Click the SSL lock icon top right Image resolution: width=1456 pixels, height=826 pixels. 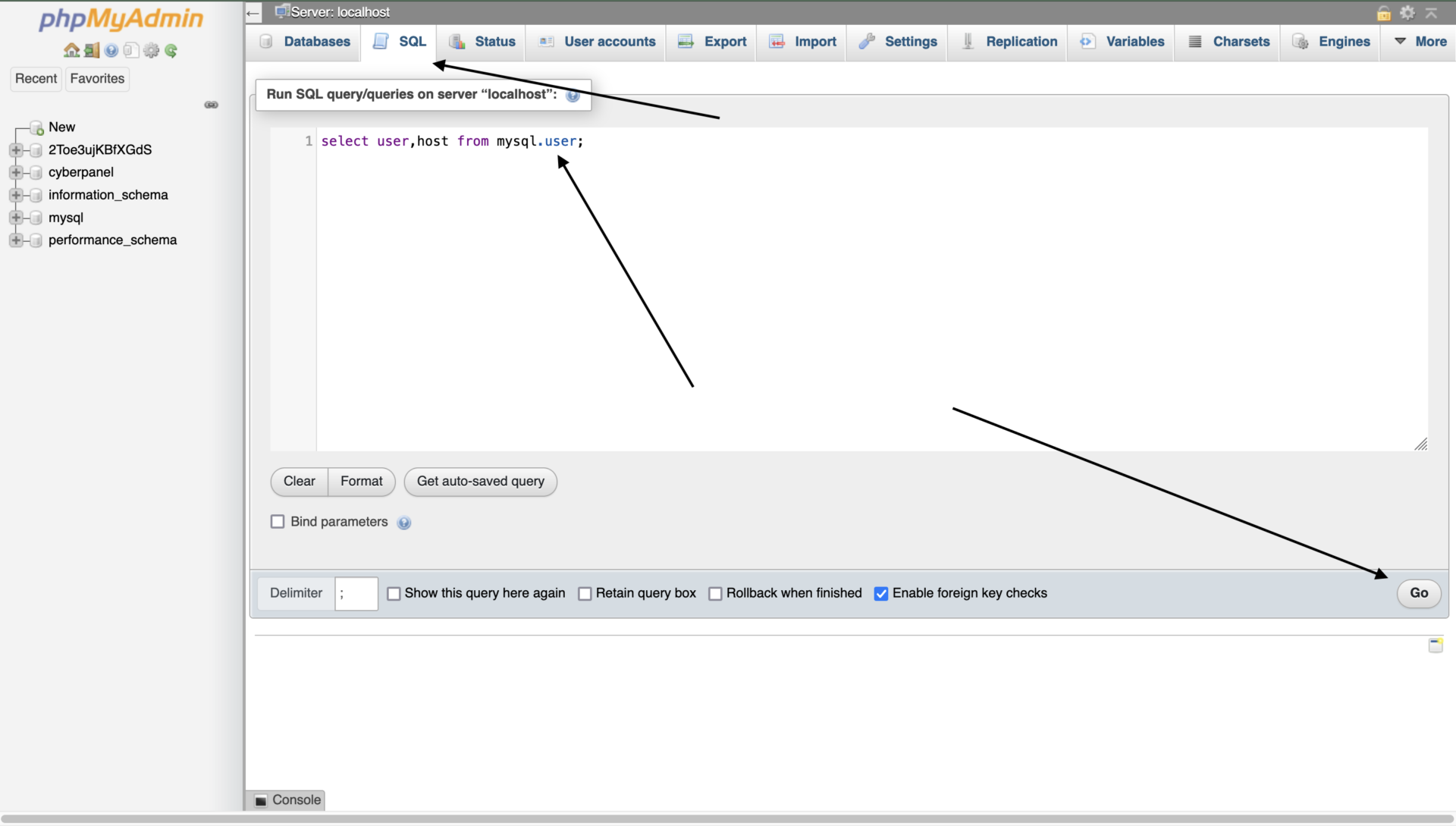click(1383, 12)
